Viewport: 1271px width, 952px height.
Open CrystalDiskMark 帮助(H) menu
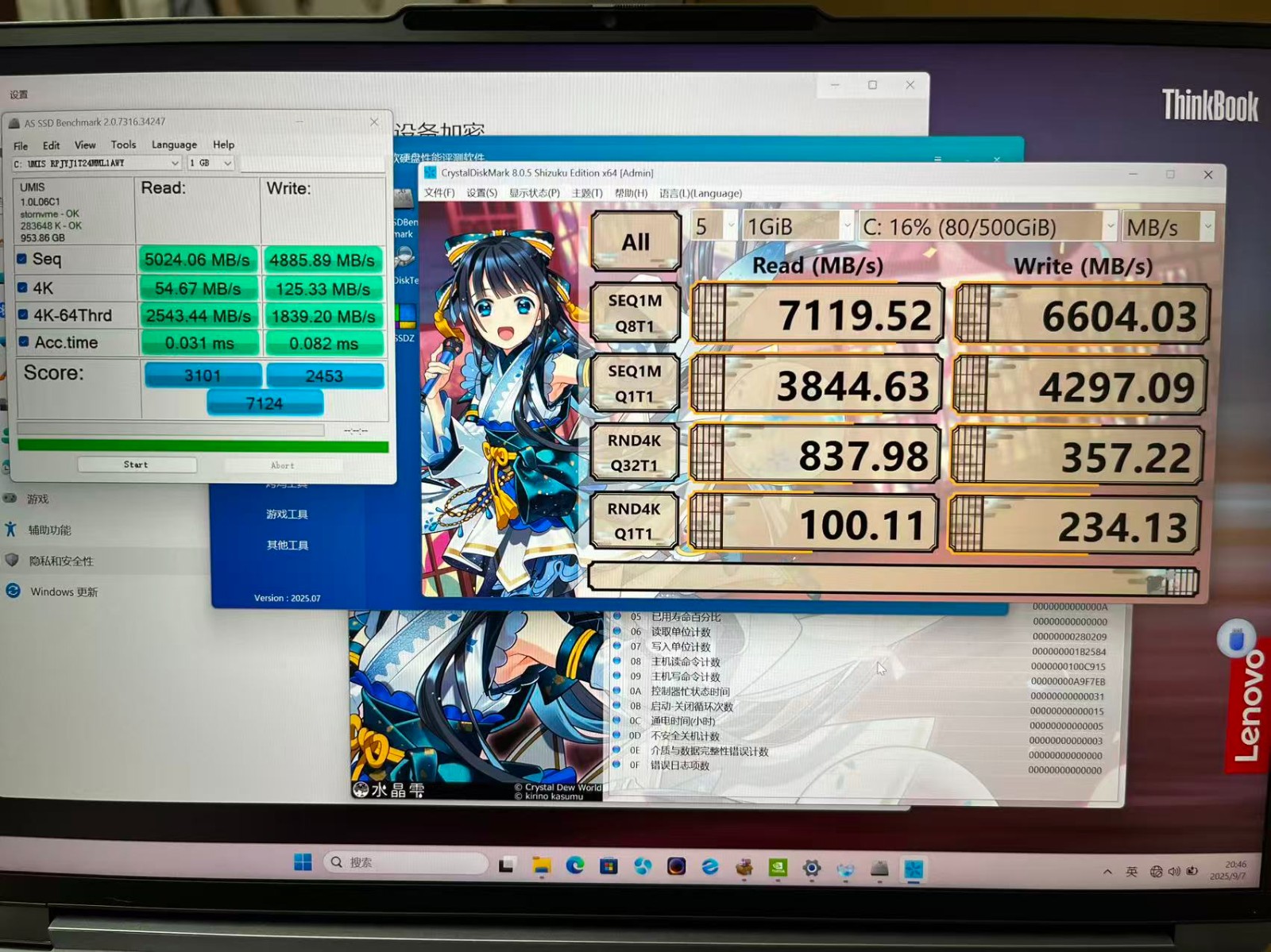(631, 193)
